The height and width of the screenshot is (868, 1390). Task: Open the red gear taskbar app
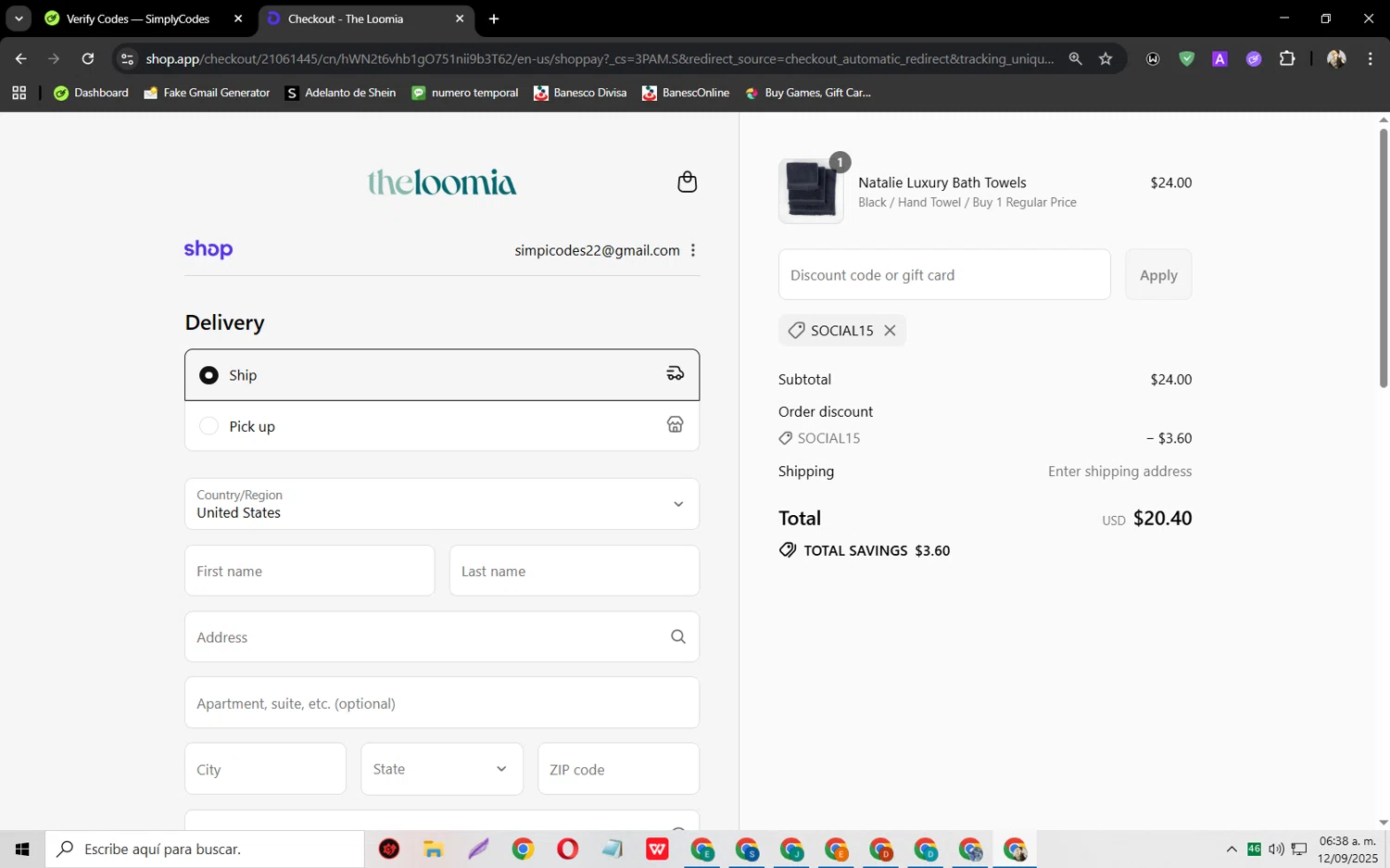pos(389,849)
